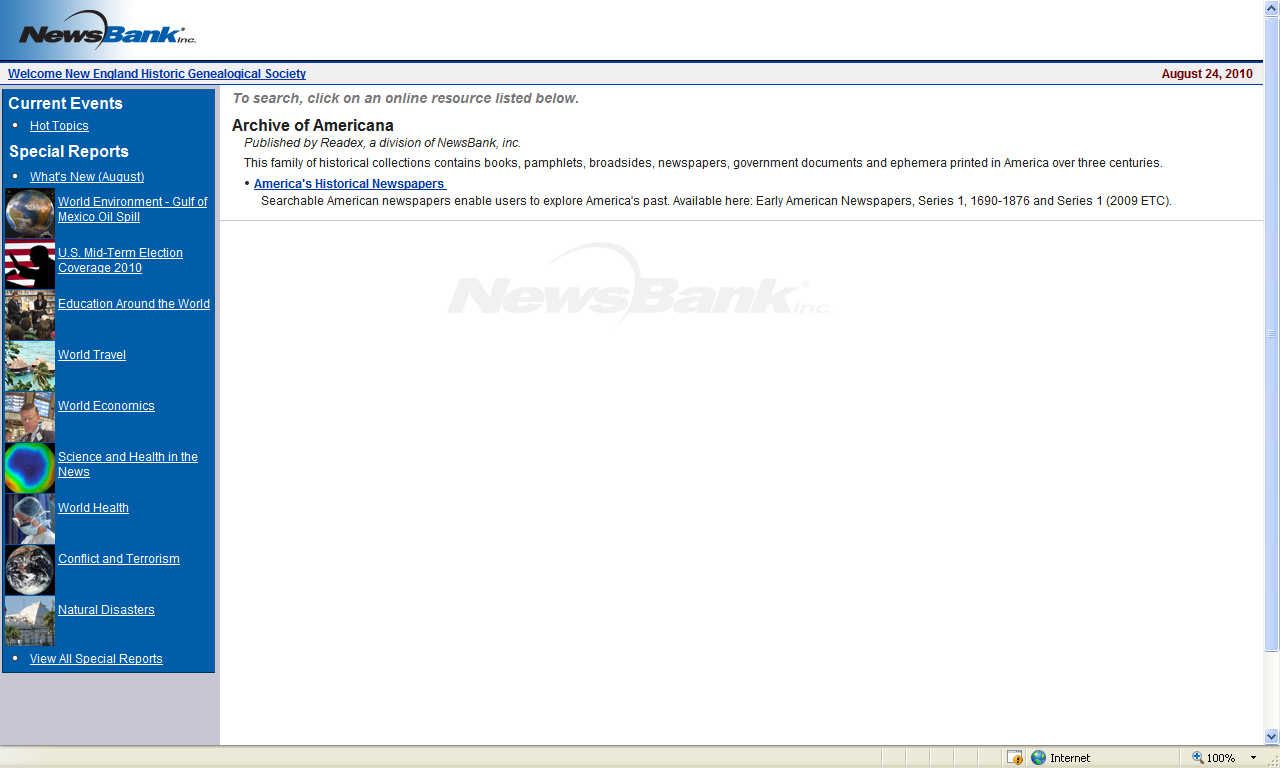Open the World Health link

93,508
